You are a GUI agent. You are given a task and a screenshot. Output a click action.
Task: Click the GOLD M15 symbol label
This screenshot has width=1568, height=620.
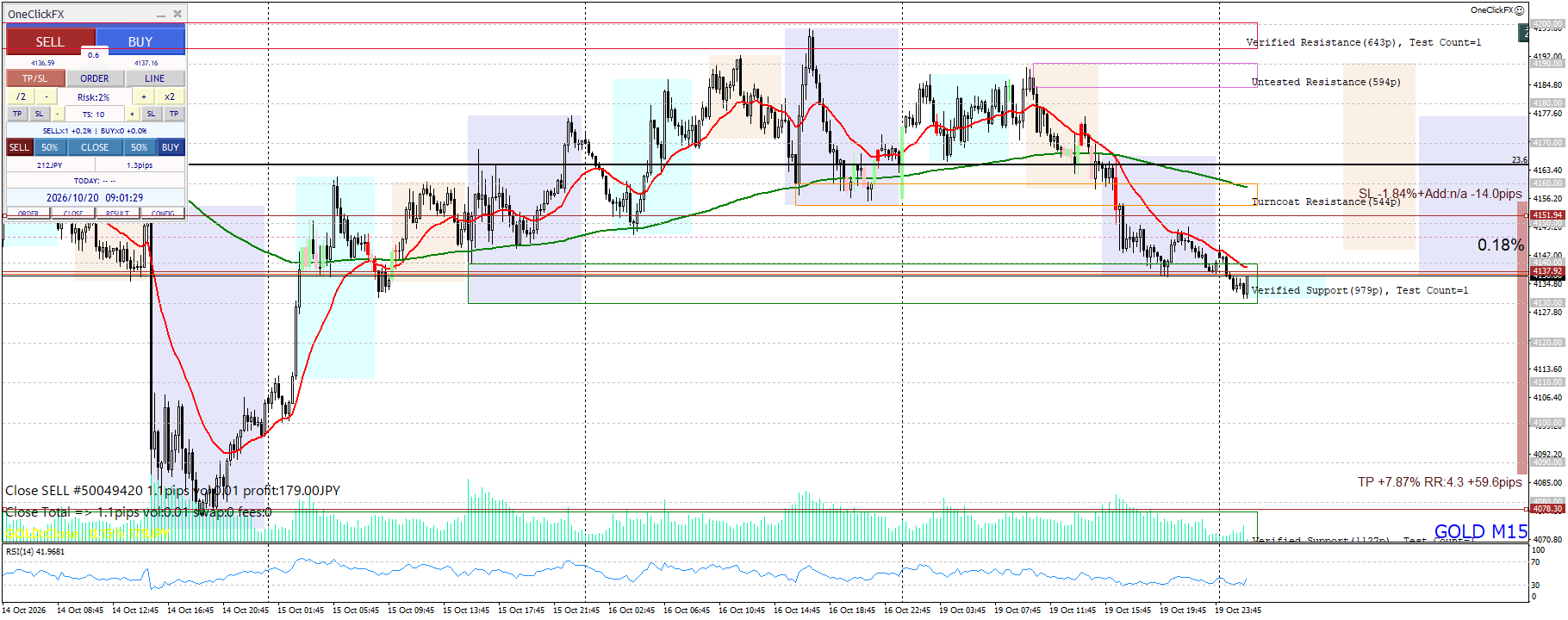click(1481, 531)
